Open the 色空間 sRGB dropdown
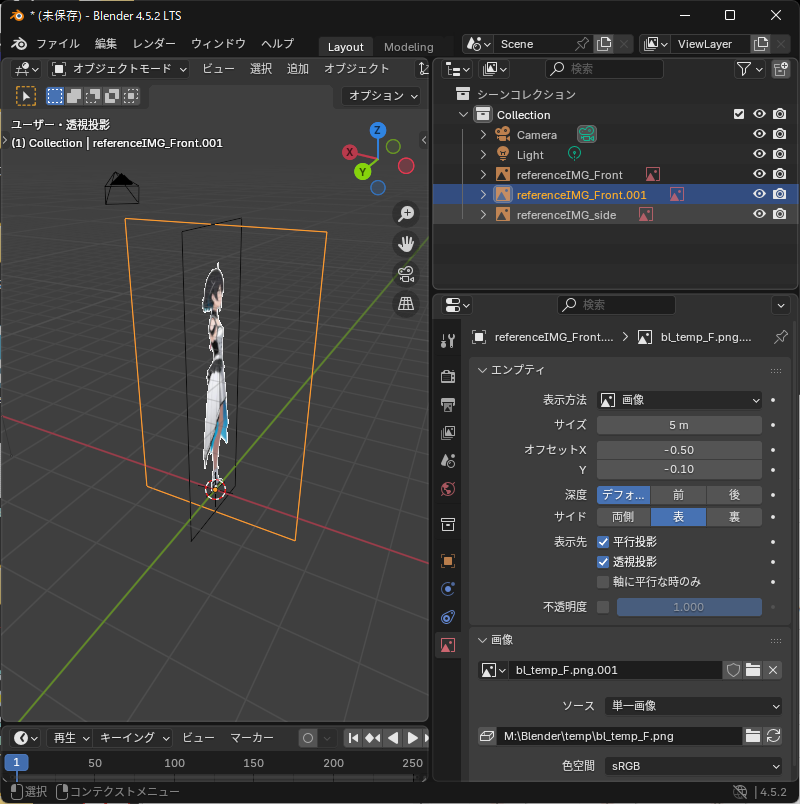This screenshot has width=800, height=804. [693, 766]
